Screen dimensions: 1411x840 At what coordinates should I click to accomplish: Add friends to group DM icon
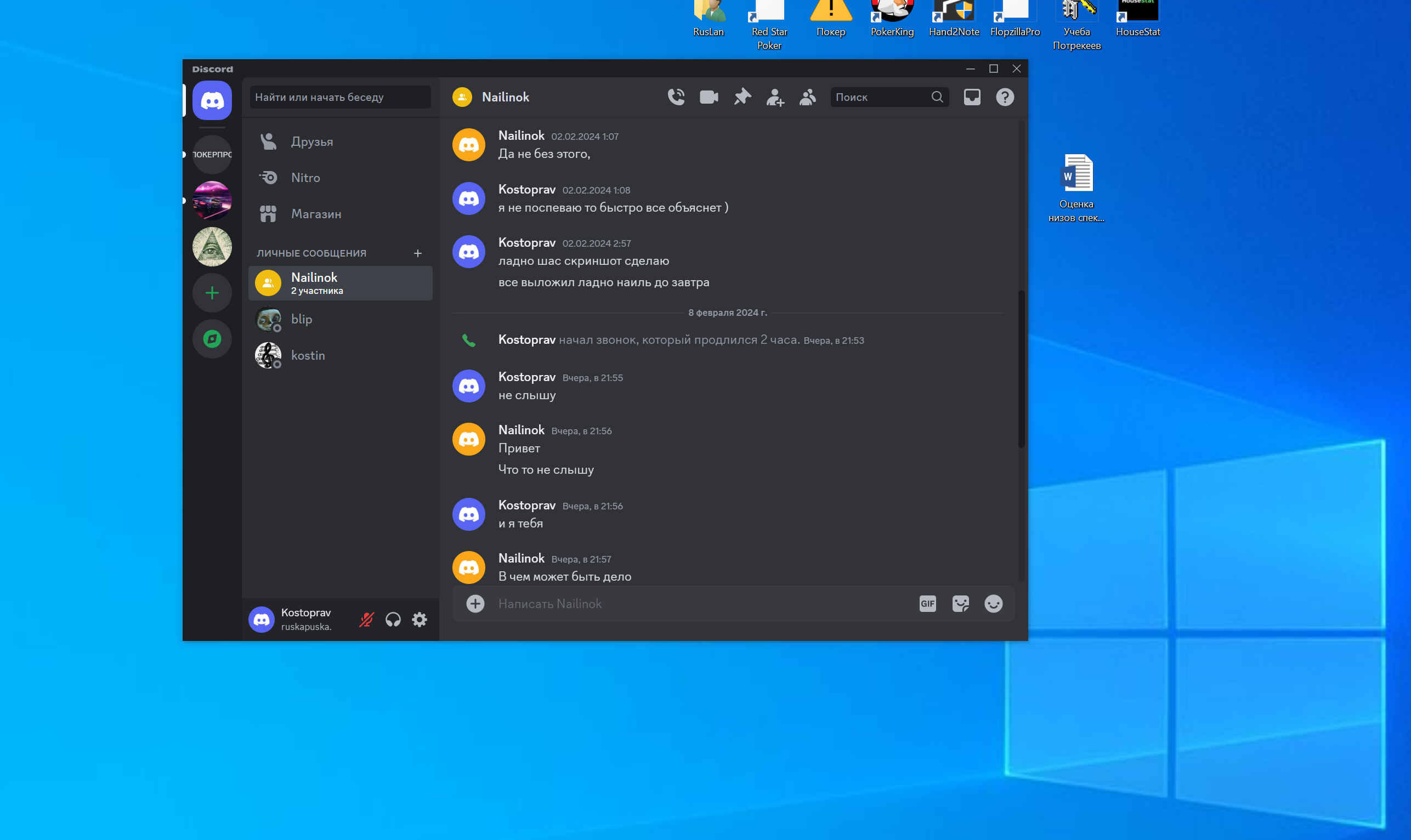click(x=775, y=98)
